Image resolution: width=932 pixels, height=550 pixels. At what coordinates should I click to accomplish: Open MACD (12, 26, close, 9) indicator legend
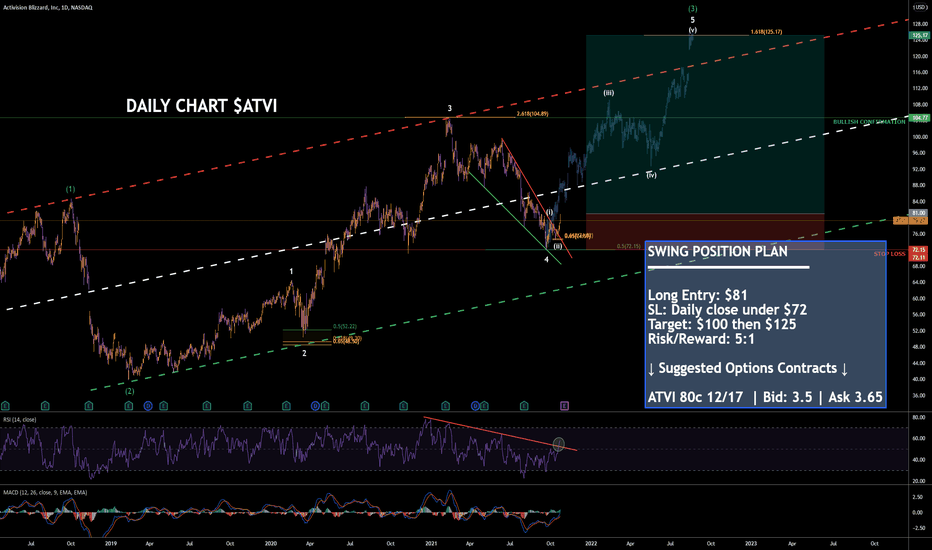45,492
